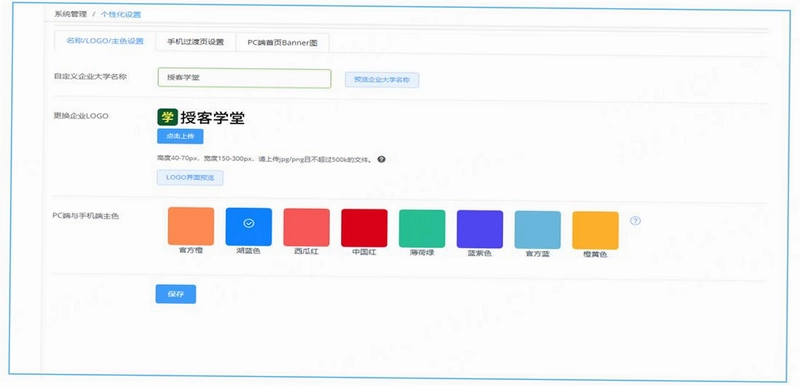Image resolution: width=800 pixels, height=386 pixels.
Task: Click the 点击上传 button
Action: pos(180,137)
